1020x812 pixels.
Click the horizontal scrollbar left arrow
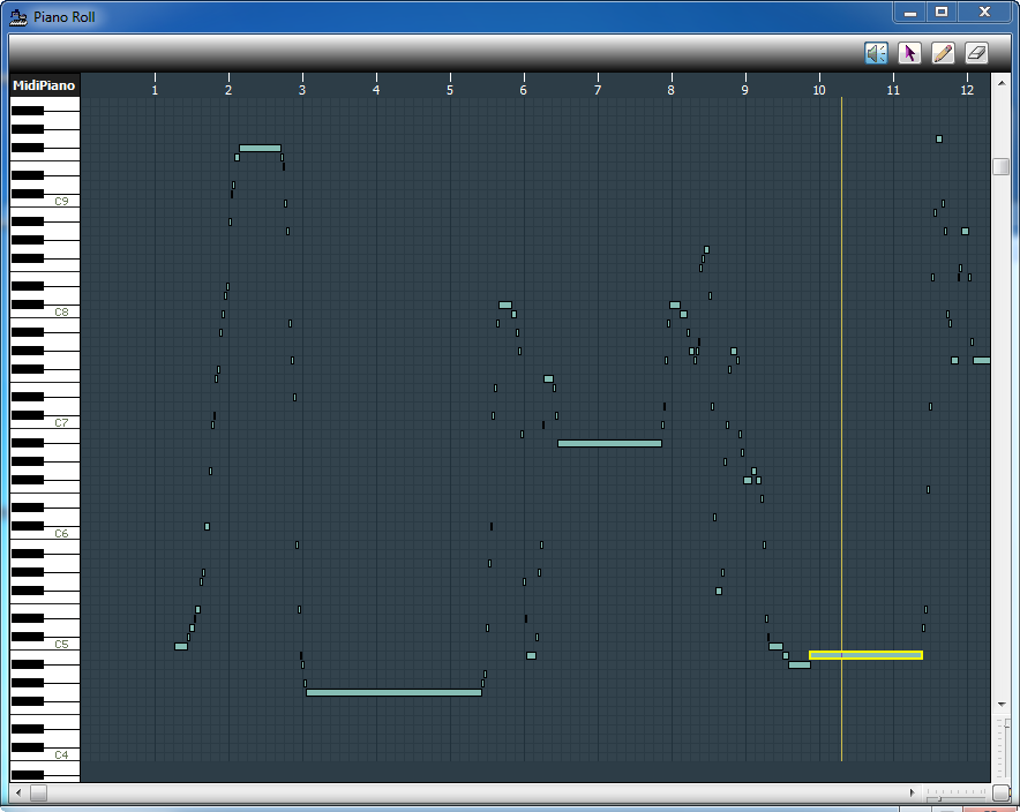pos(18,792)
